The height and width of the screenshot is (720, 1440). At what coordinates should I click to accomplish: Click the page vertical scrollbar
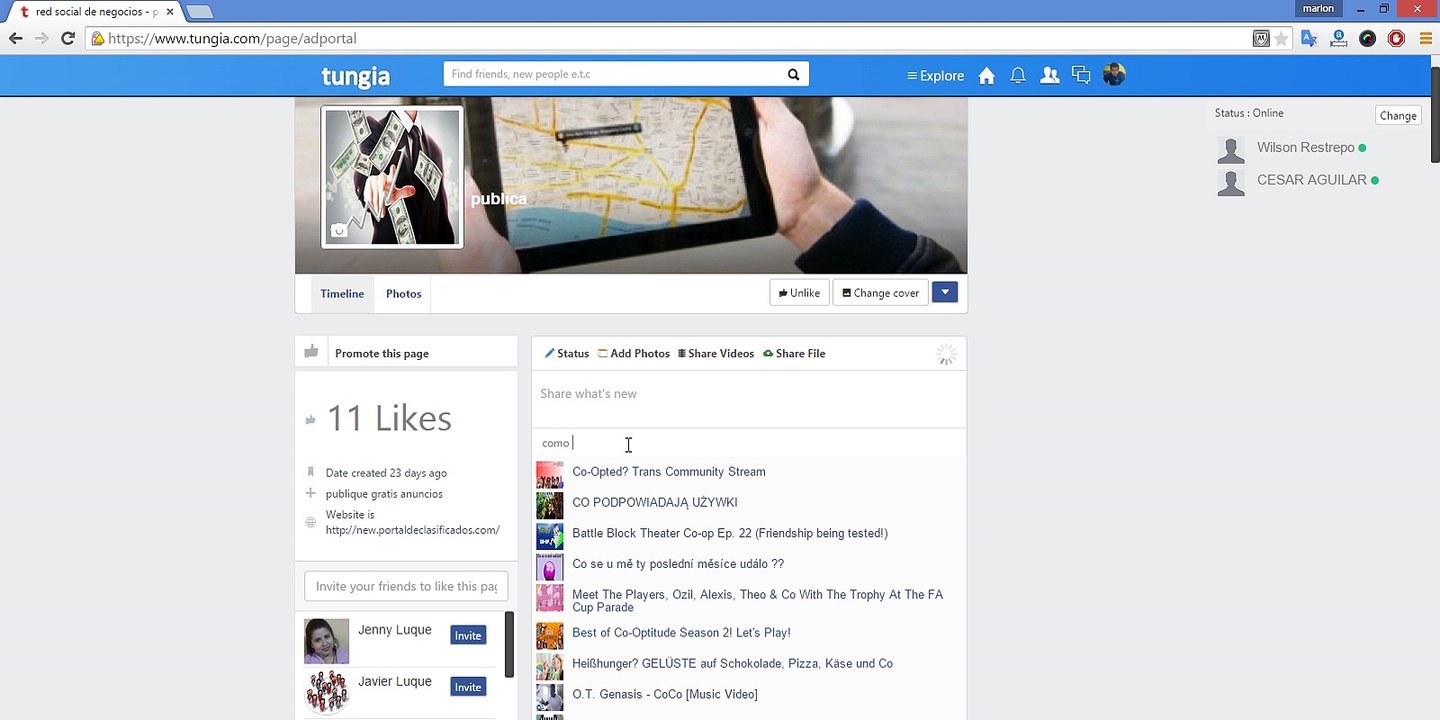[1435, 115]
